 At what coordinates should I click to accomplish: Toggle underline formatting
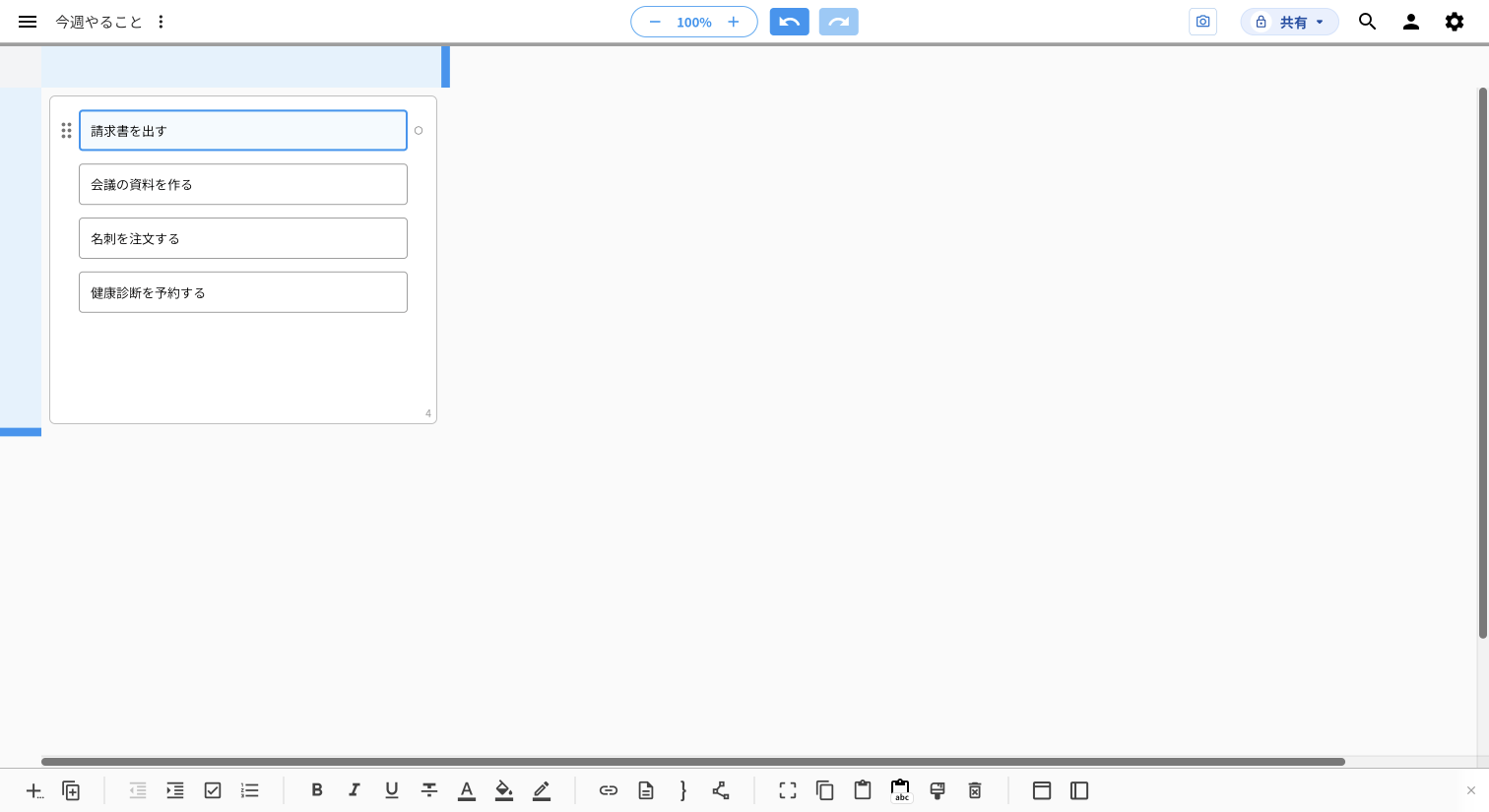(392, 790)
